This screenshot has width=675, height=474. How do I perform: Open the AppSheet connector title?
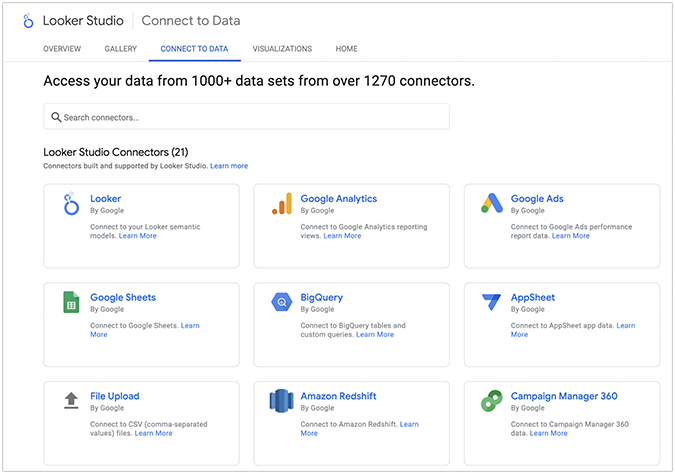(x=533, y=297)
